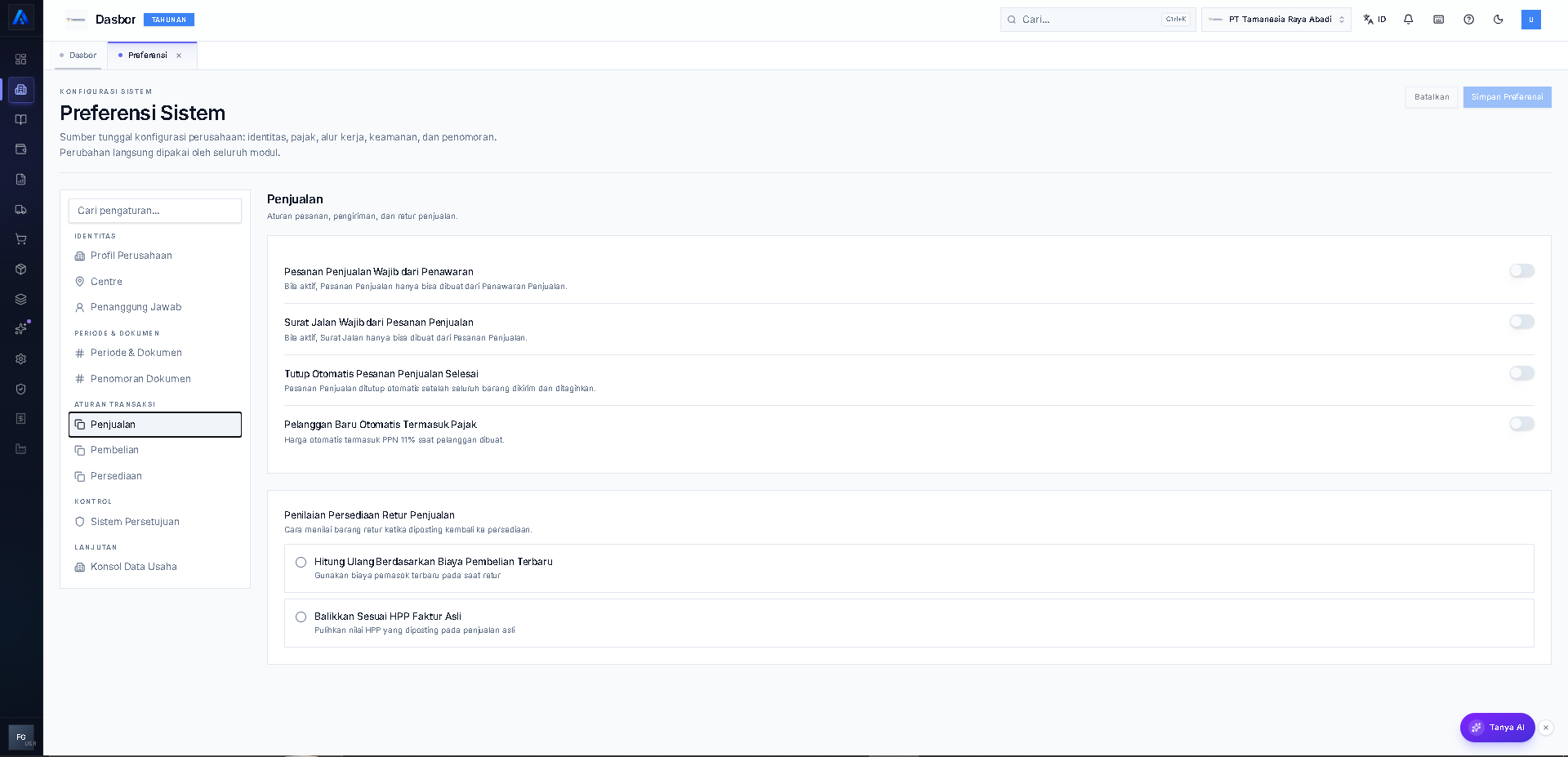Open Sistem Persetujuan settings
The image size is (1568, 757).
coord(155,522)
